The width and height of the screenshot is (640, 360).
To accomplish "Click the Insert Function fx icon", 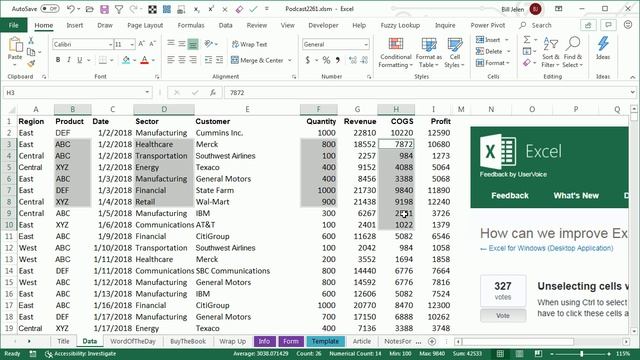I will [x=213, y=93].
